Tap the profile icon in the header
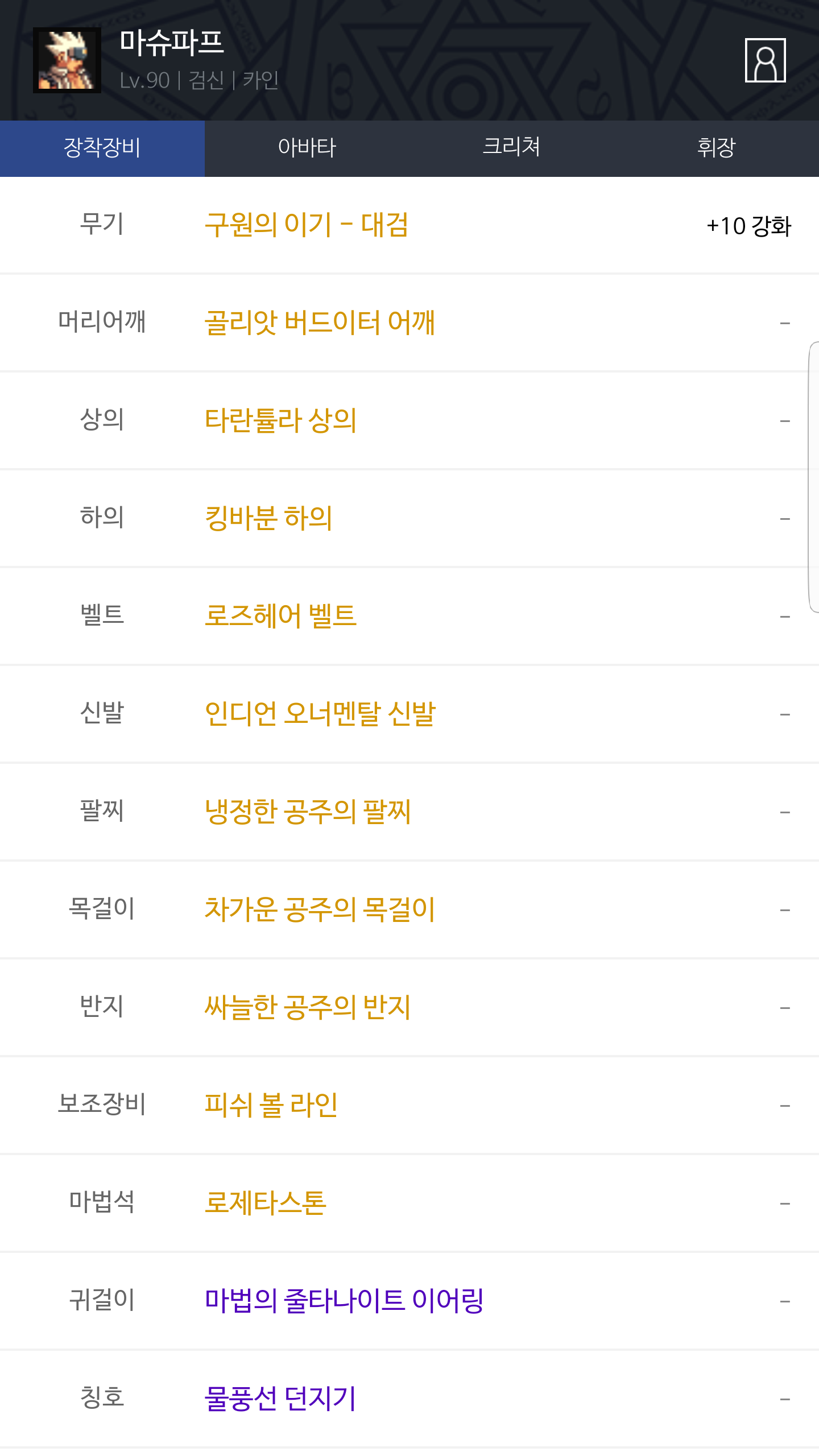The width and height of the screenshot is (819, 1456). tap(765, 60)
